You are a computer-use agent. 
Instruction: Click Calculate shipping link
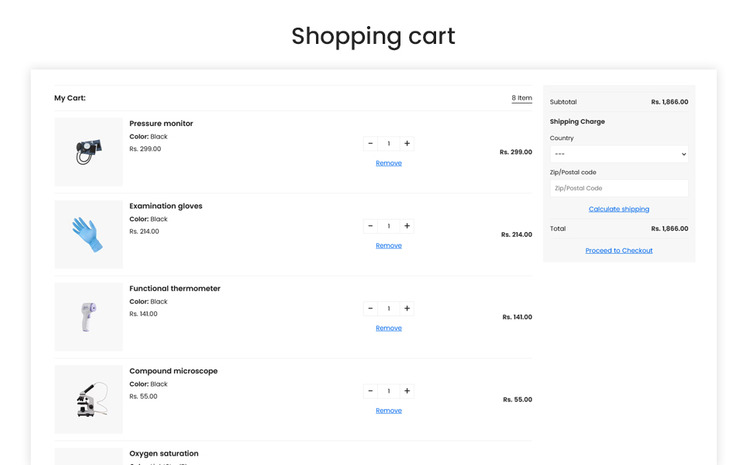619,209
